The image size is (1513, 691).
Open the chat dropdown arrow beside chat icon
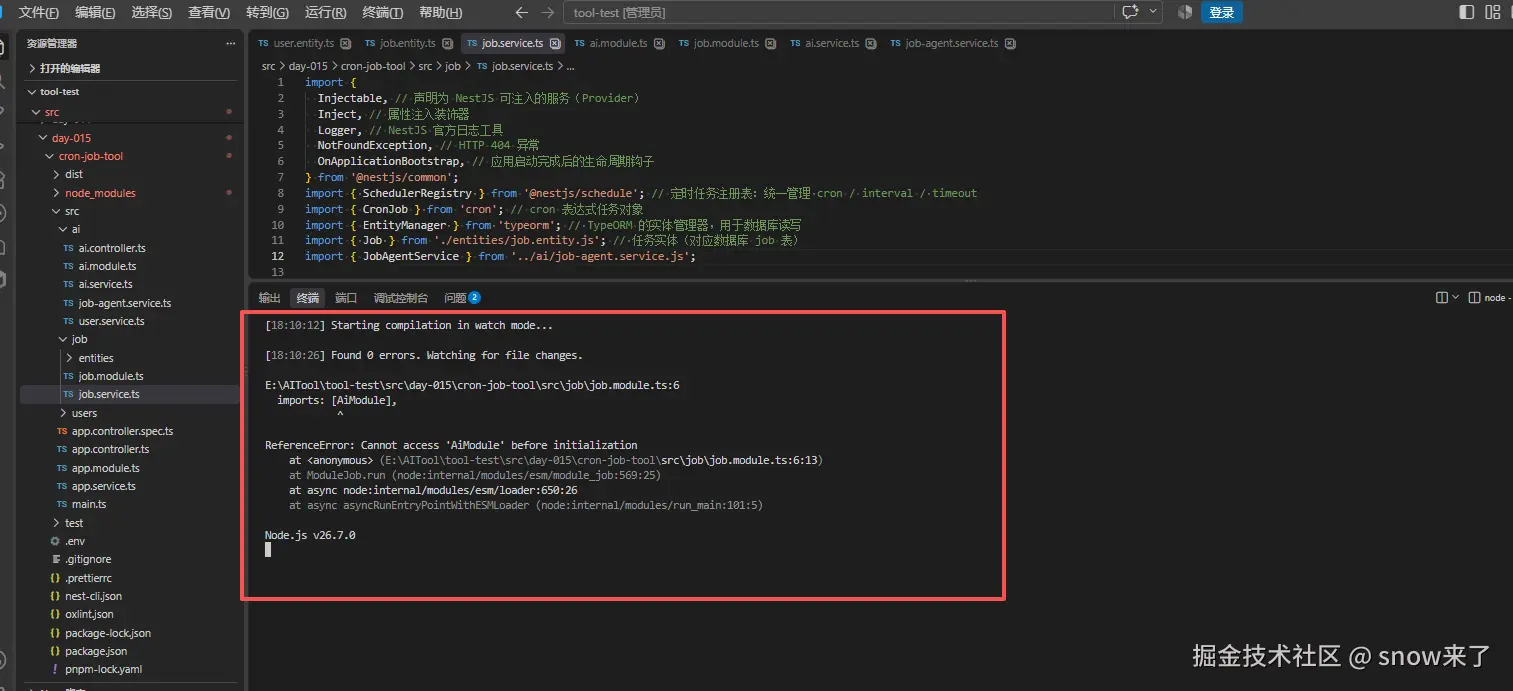click(1154, 12)
